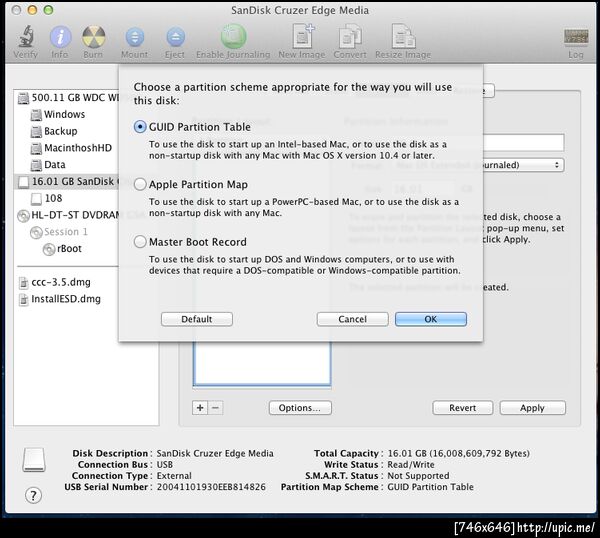Viewport: 600px width, 538px height.
Task: Click the ccc-3.5.dmg image icon
Action: coord(24,283)
